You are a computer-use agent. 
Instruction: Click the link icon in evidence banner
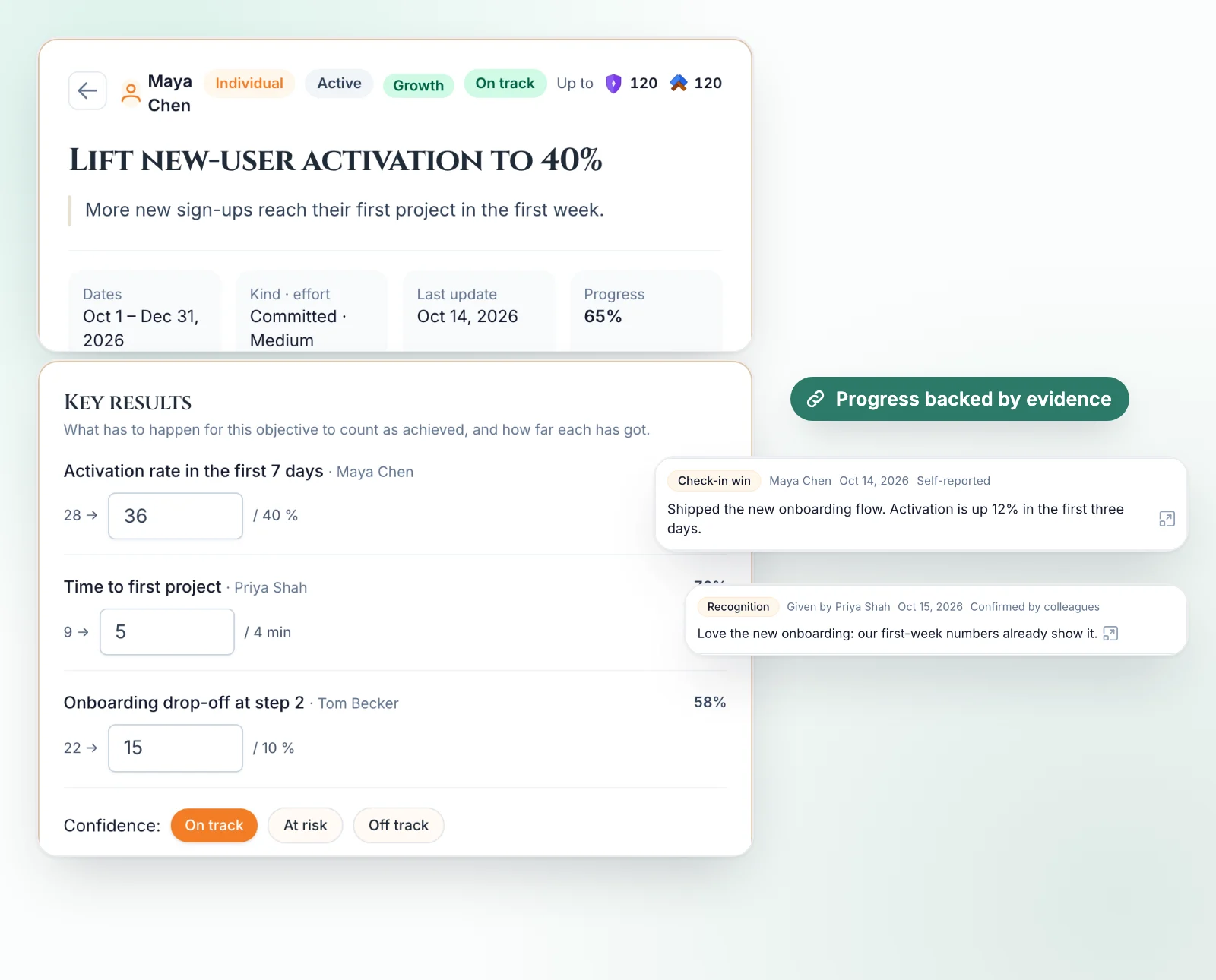click(x=815, y=399)
